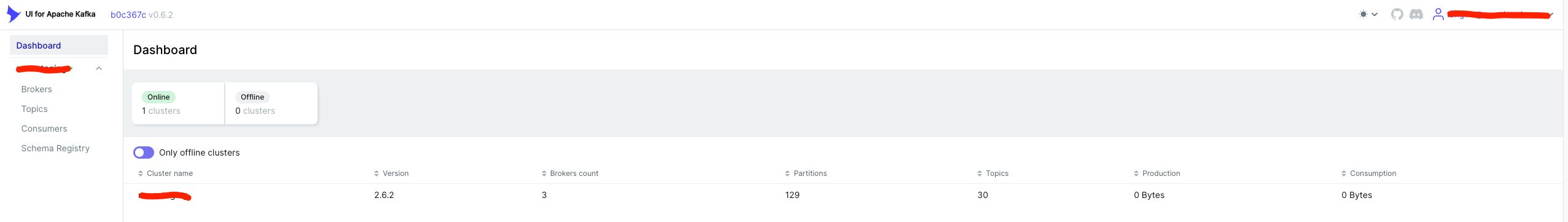Click the sun theme icon
This screenshot has width=1568, height=222.
(1363, 14)
